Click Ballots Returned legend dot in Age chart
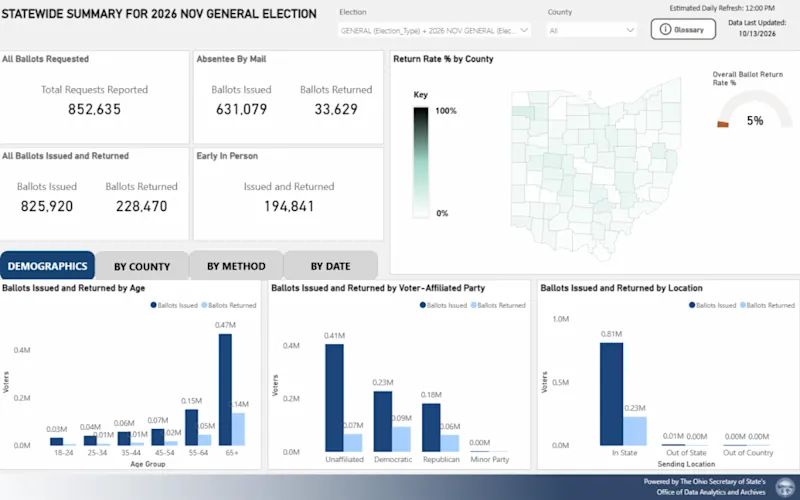The height and width of the screenshot is (500, 800). (204, 305)
